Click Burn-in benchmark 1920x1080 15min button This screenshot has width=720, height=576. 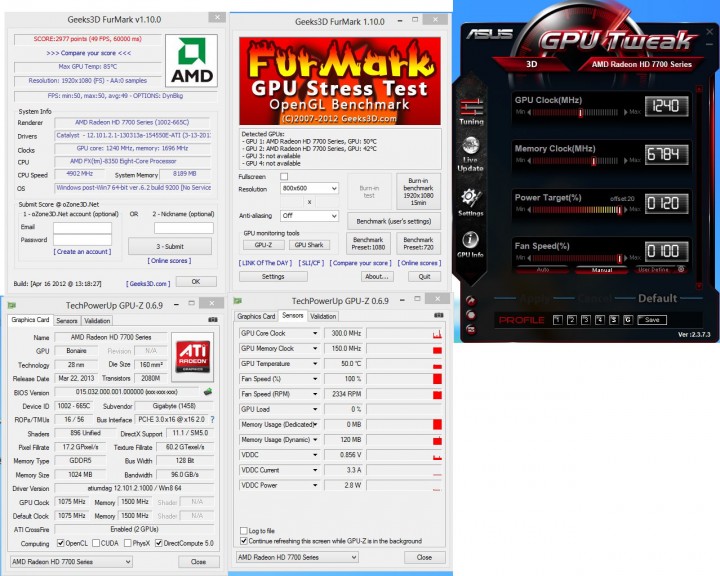(x=418, y=192)
